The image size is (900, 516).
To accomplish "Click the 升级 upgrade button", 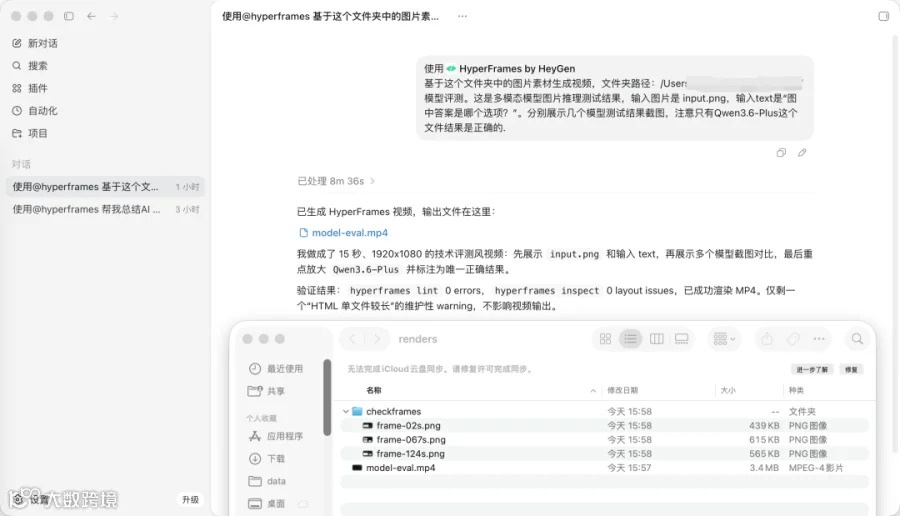I will (x=191, y=499).
